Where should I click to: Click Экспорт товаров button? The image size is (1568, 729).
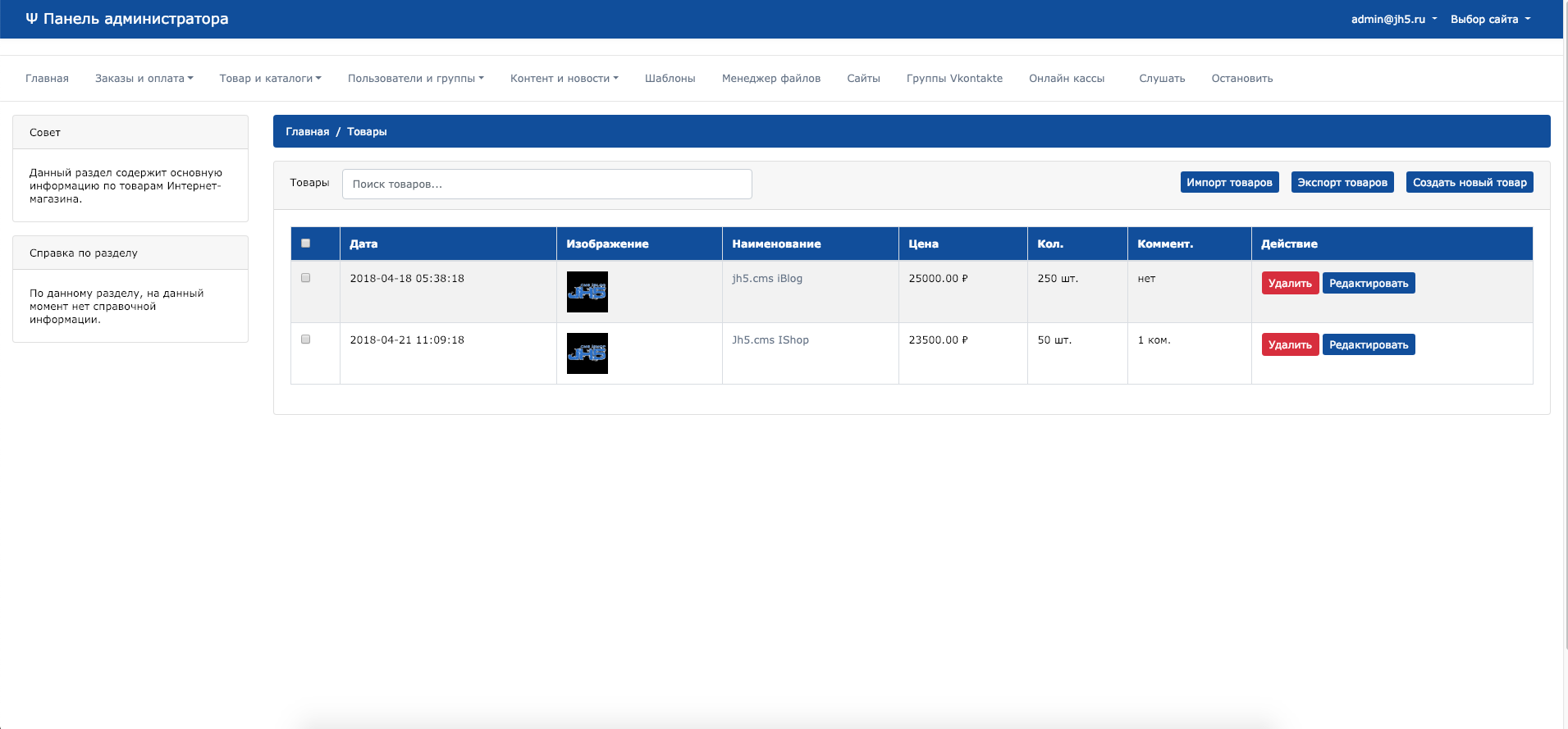click(x=1342, y=182)
